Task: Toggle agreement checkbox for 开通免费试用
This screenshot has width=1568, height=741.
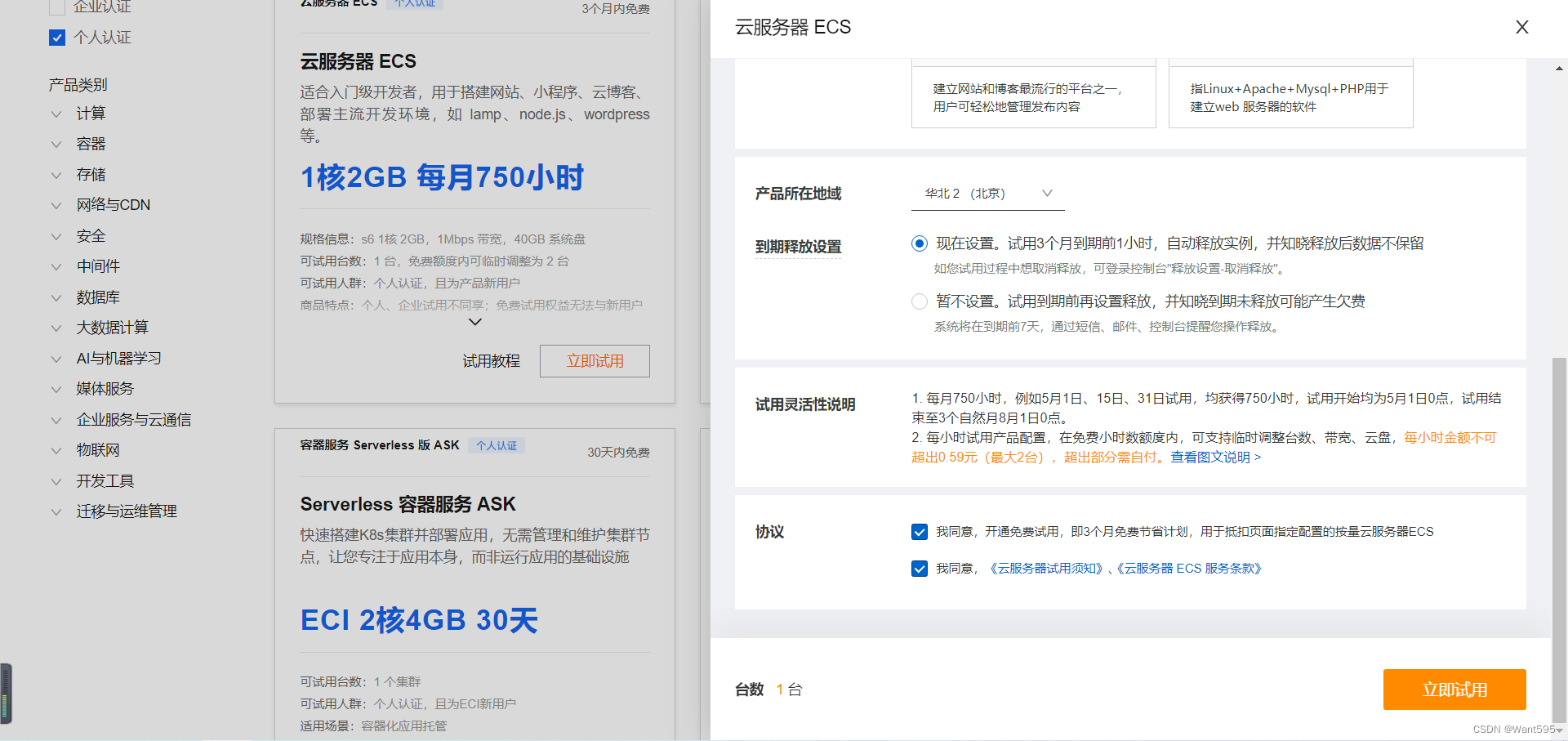Action: click(x=920, y=532)
